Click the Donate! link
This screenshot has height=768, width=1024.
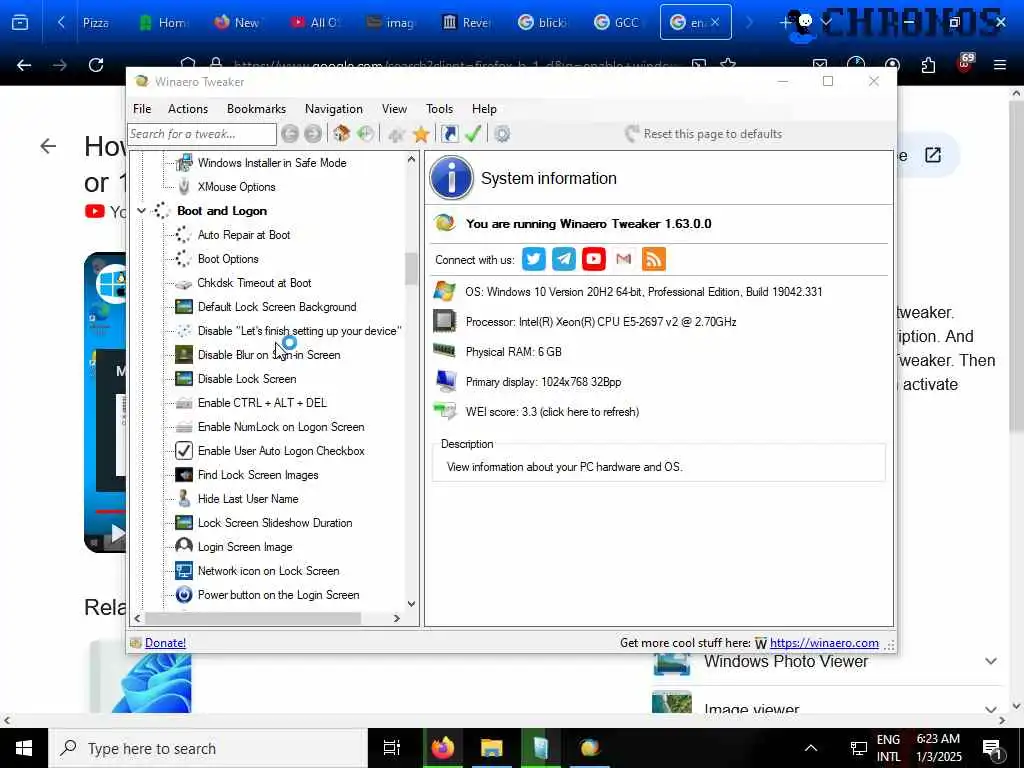[x=165, y=643]
